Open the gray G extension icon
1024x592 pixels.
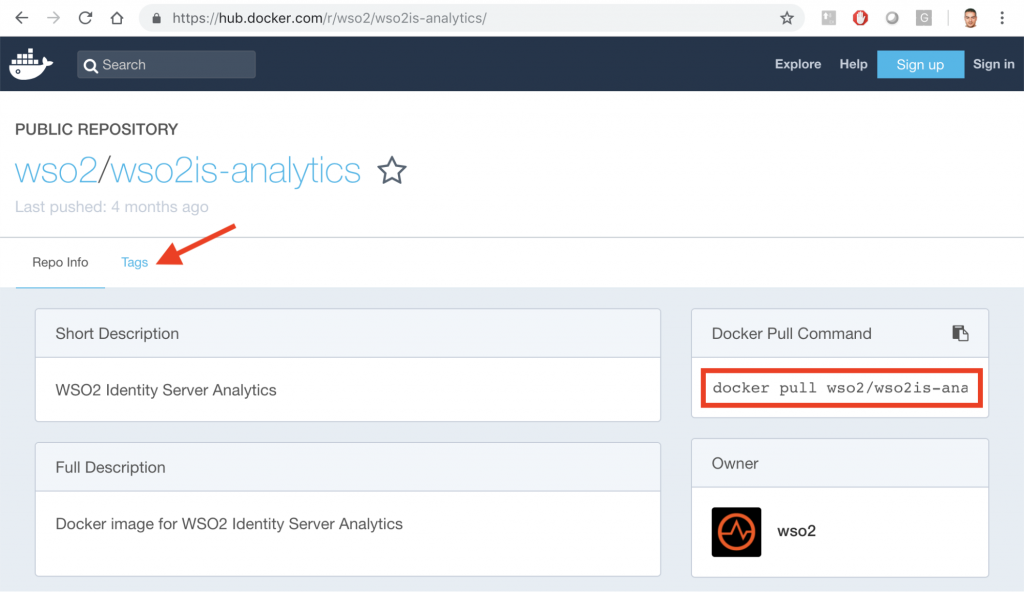[923, 18]
